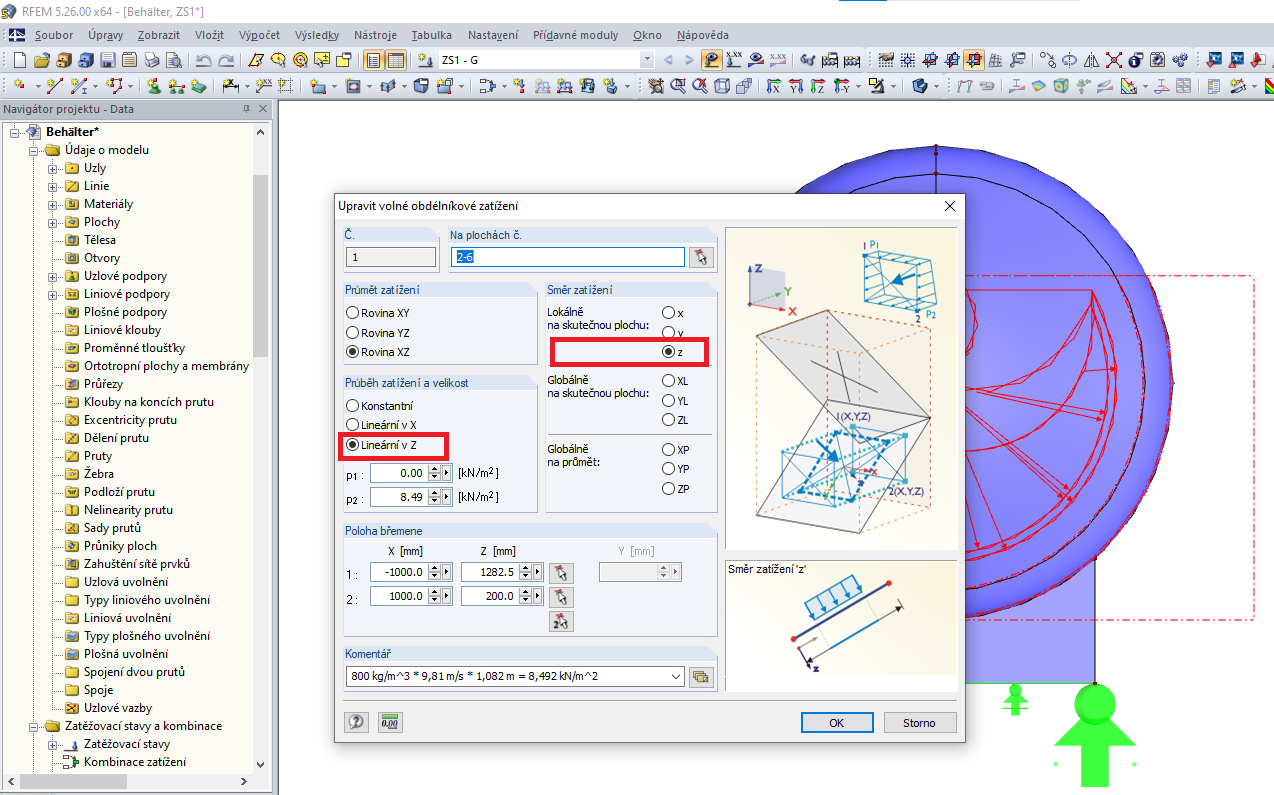Pick both positions via window selection

(561, 621)
